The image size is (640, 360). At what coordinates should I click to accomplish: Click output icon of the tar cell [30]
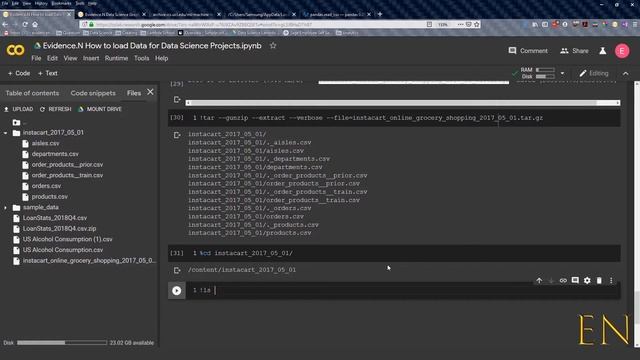(177, 135)
